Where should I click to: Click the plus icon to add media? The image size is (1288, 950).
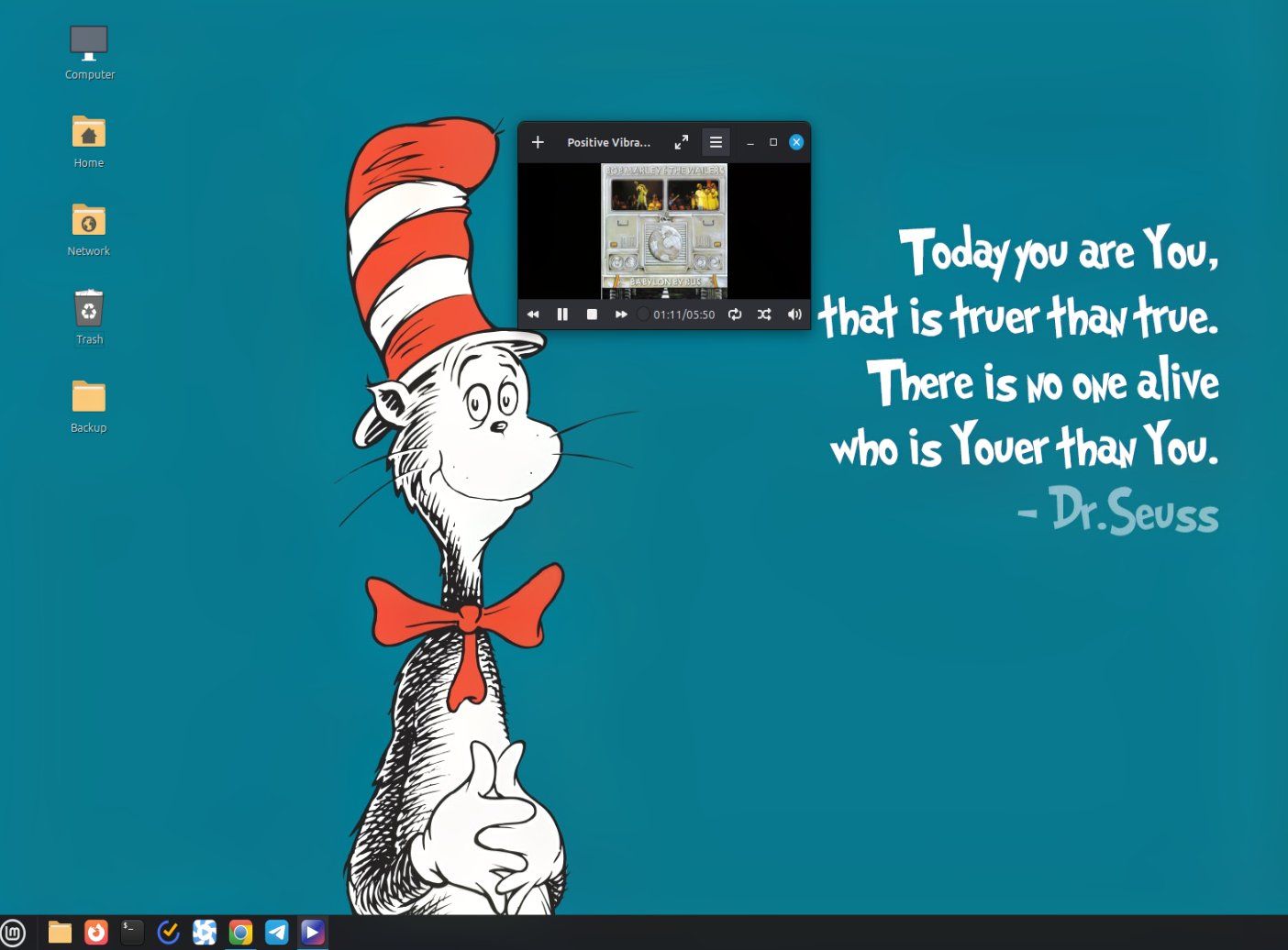pos(539,142)
